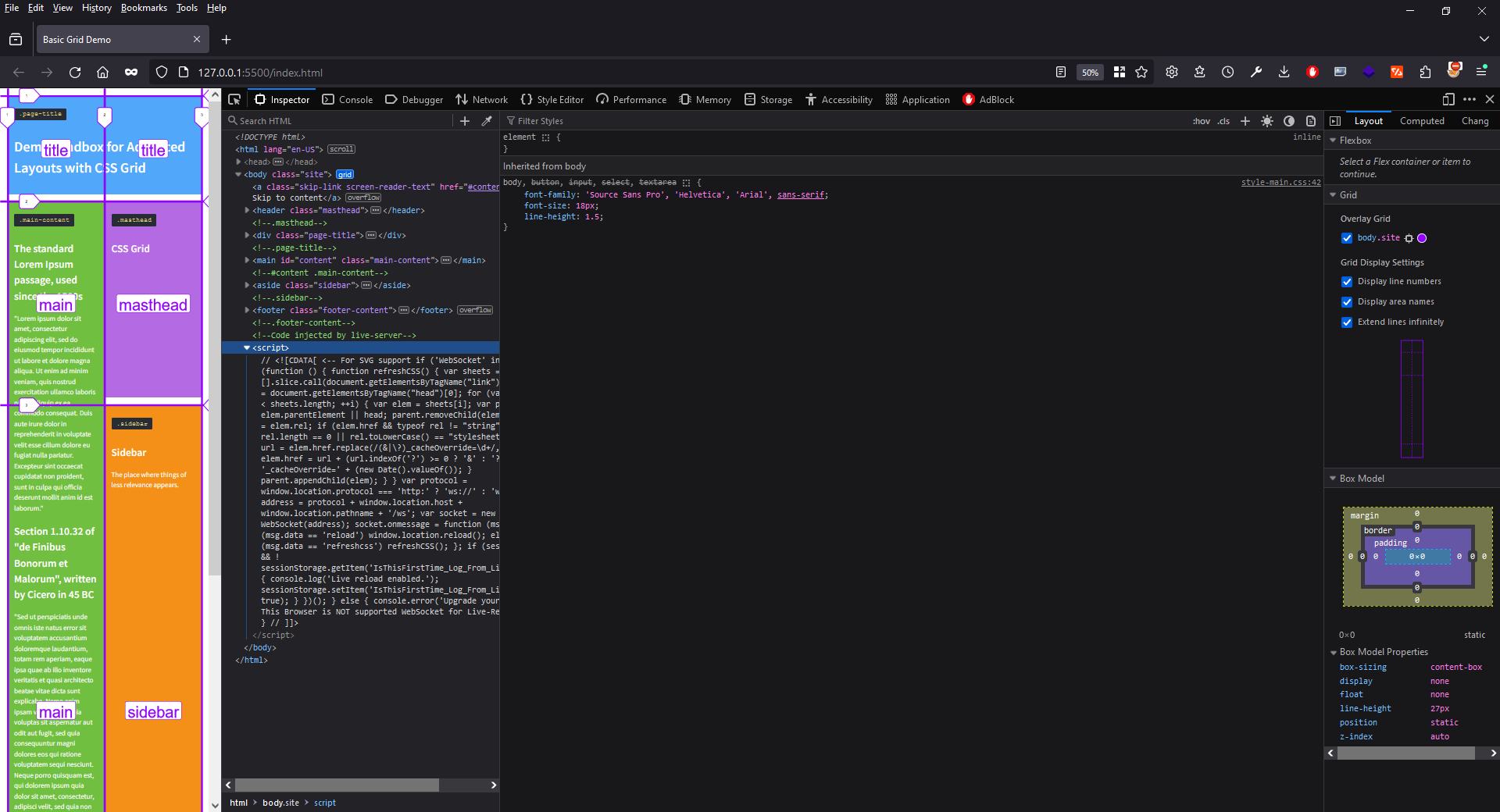Viewport: 1500px width, 812px height.
Task: Toggle the .cls classes panel
Action: click(x=1223, y=121)
